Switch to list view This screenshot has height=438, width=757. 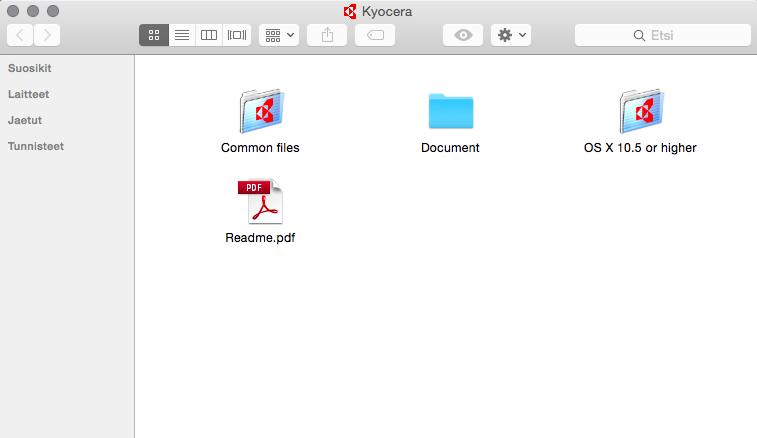[x=182, y=35]
